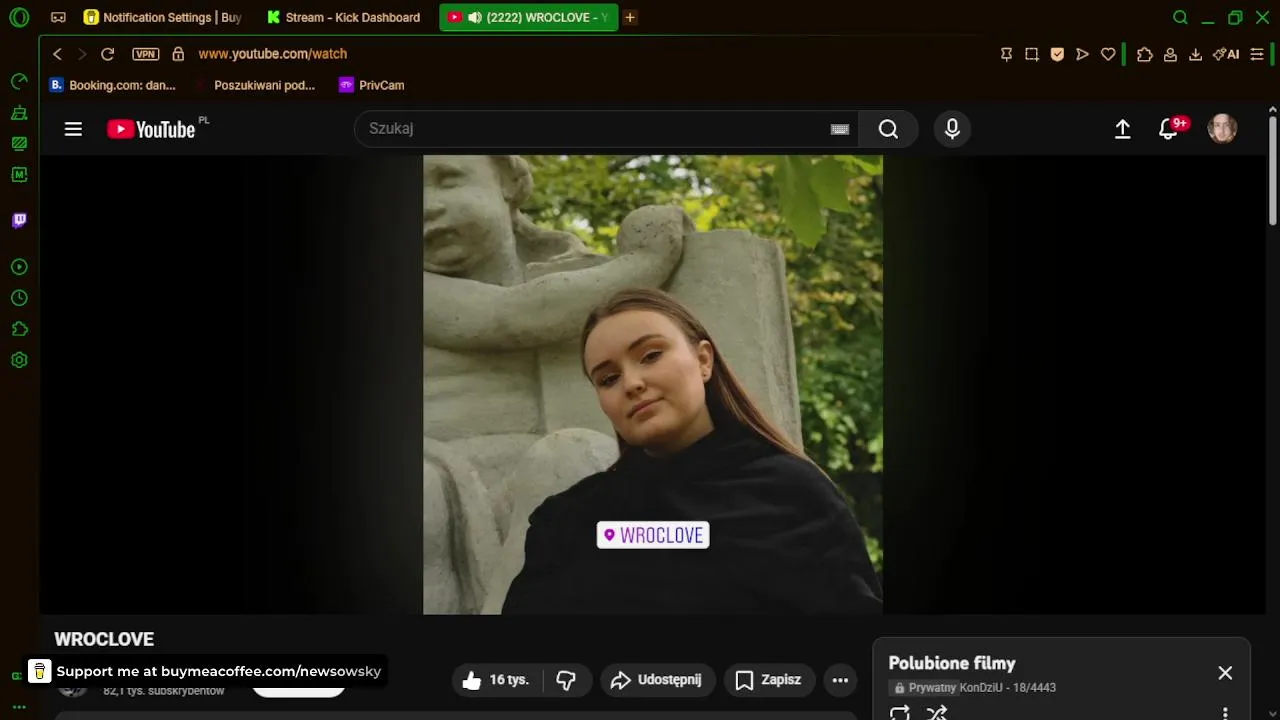The image size is (1280, 720).
Task: Click the WROCLOVE video title
Action: (104, 639)
